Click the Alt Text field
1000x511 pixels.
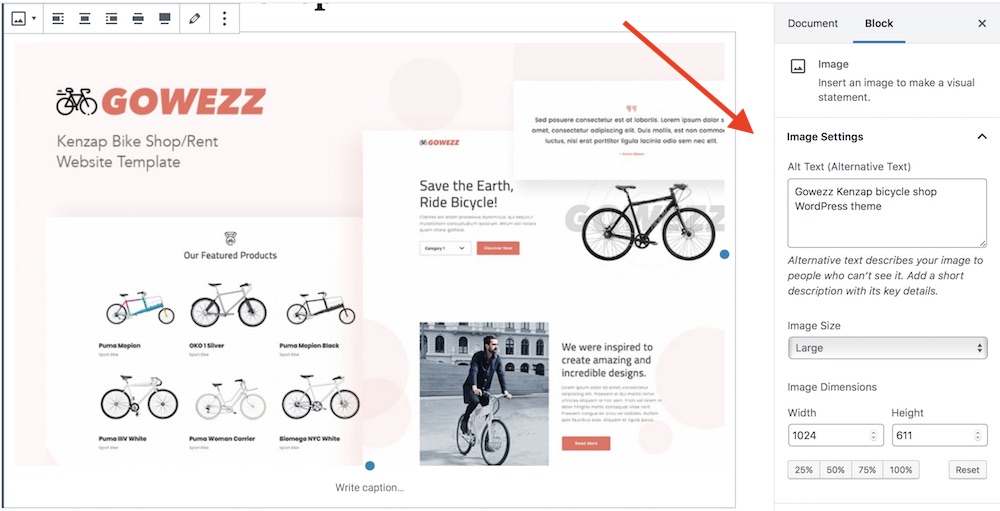(x=887, y=213)
